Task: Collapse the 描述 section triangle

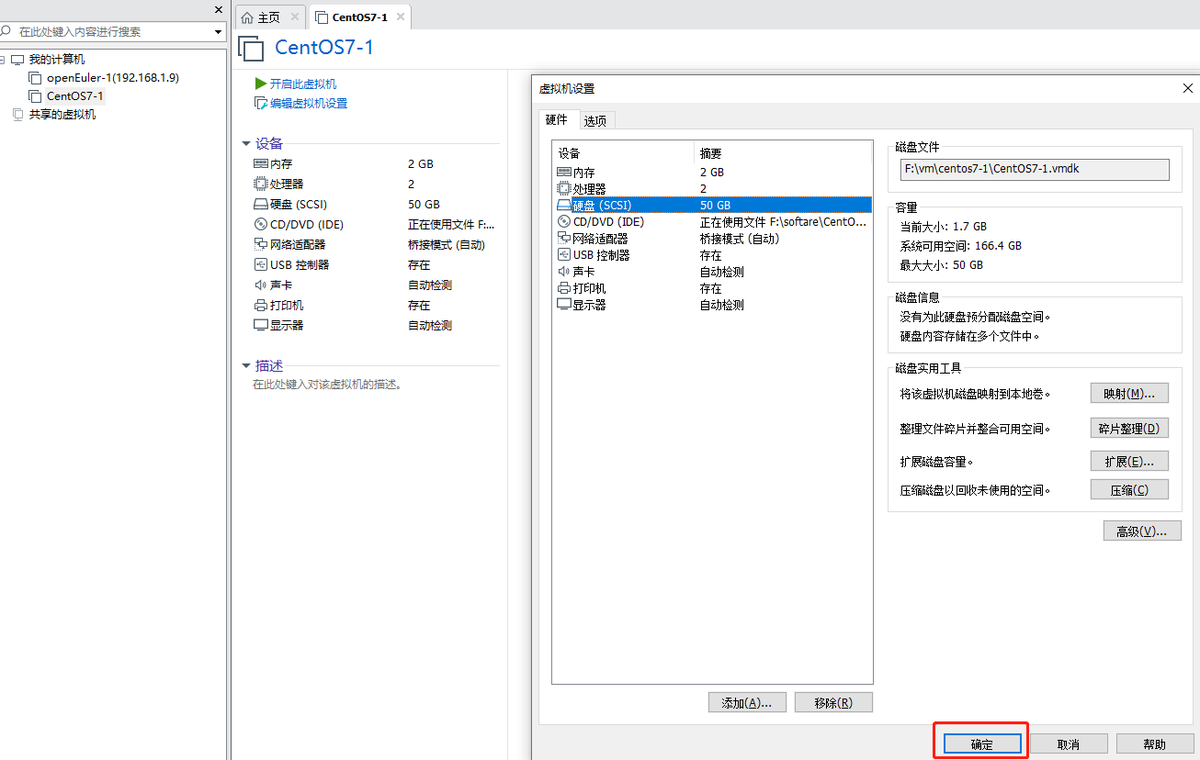Action: coord(246,366)
